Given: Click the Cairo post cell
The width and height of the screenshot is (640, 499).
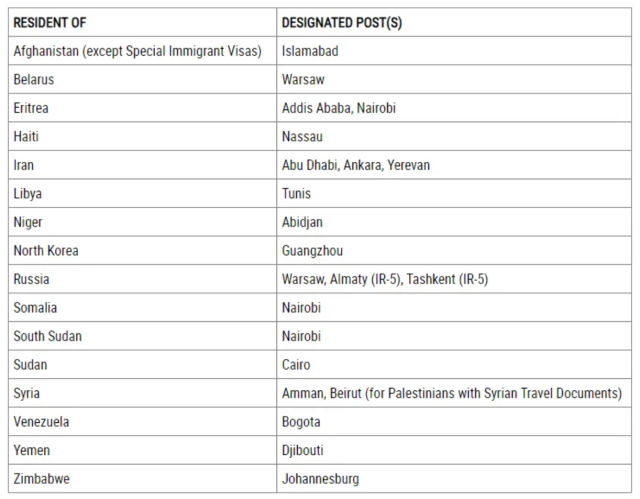Looking at the screenshot, I should pos(454,365).
